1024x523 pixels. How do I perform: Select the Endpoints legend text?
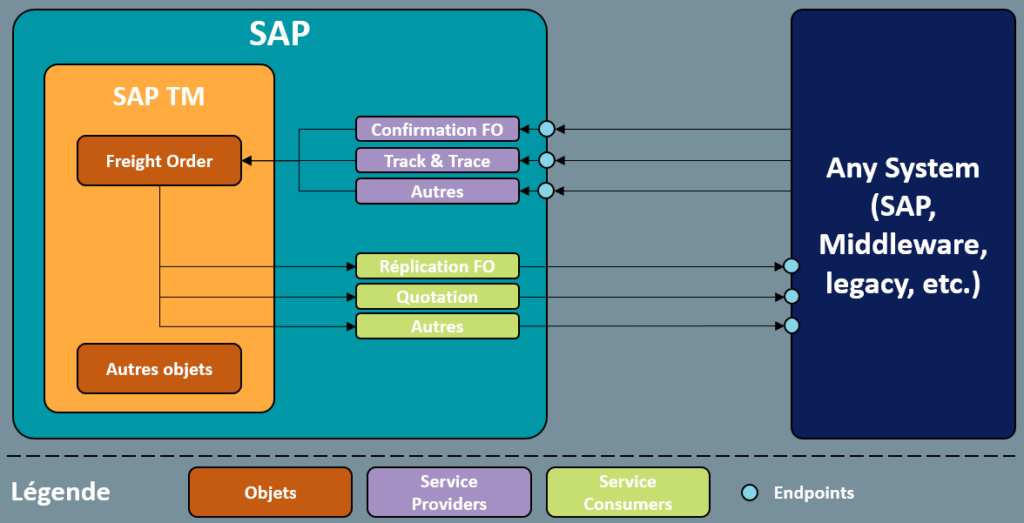coord(814,493)
